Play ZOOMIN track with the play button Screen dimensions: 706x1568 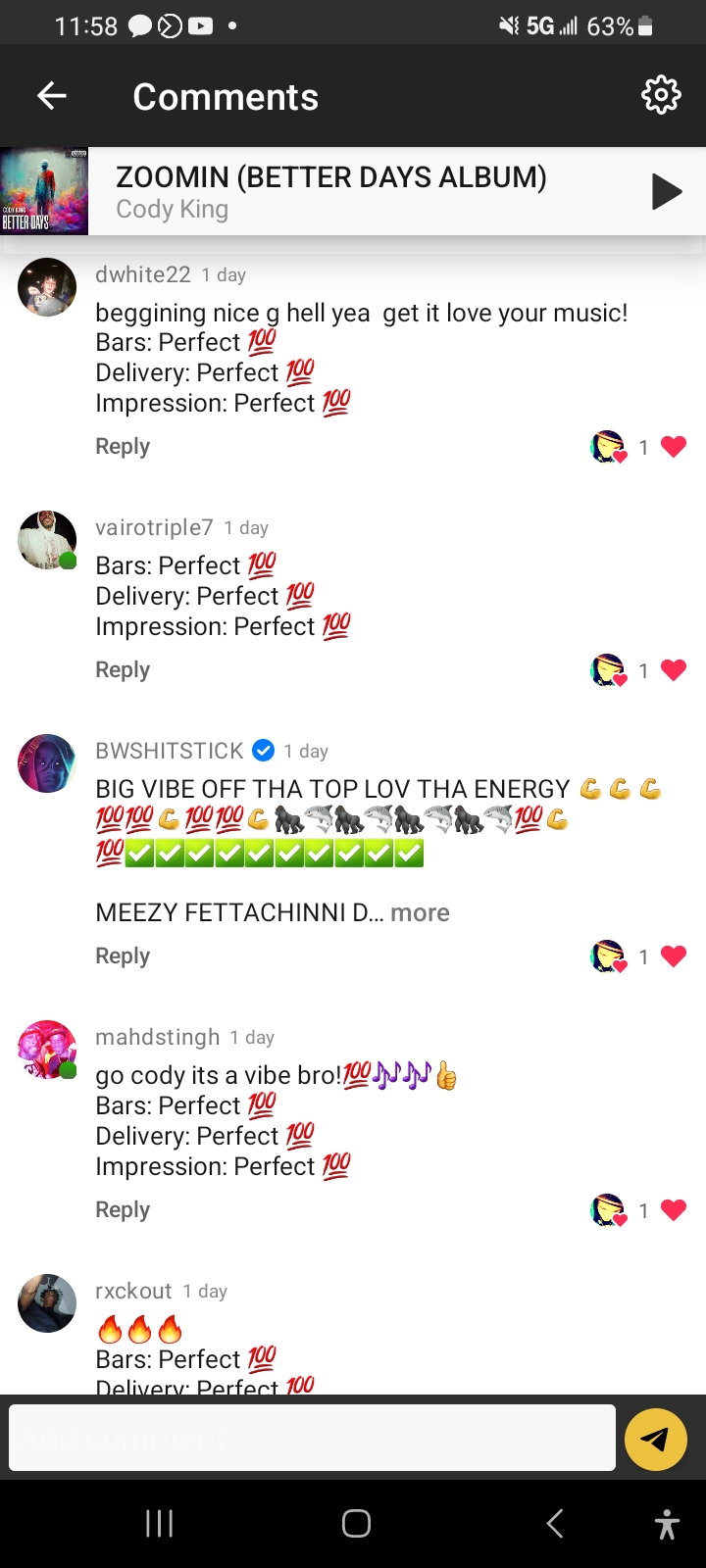666,191
